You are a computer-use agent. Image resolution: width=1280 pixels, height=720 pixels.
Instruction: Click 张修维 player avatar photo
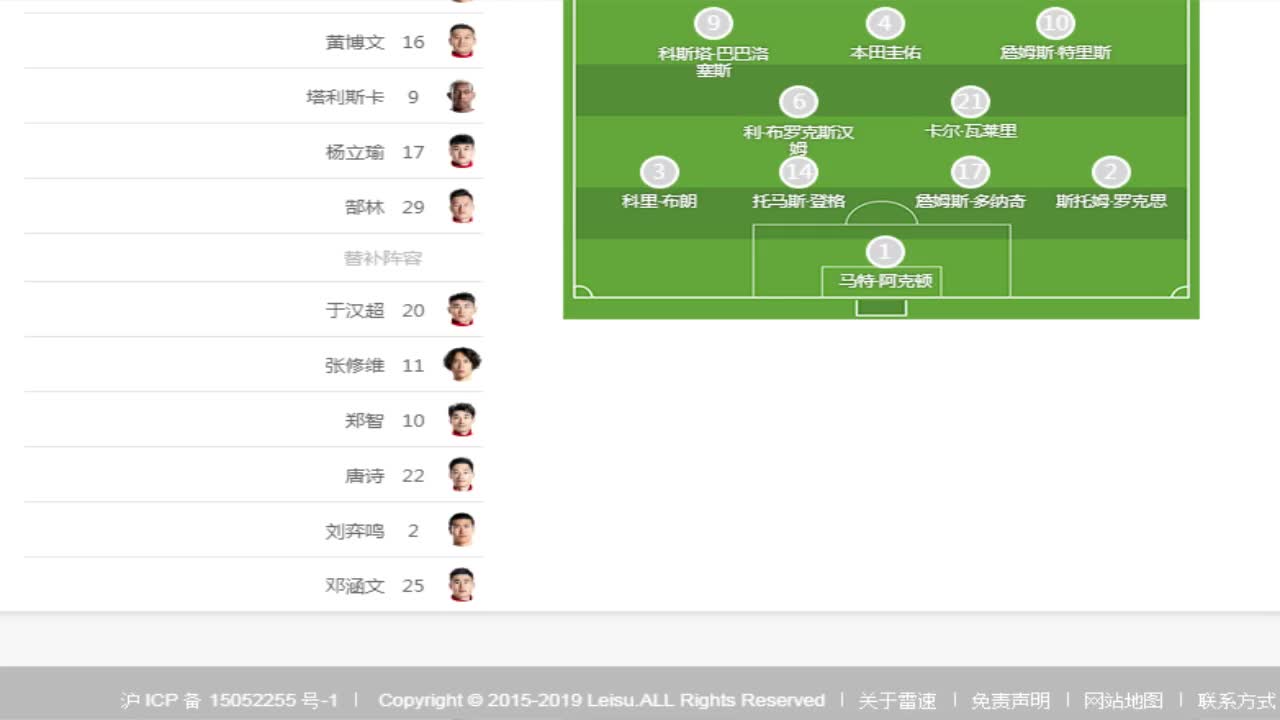[461, 365]
